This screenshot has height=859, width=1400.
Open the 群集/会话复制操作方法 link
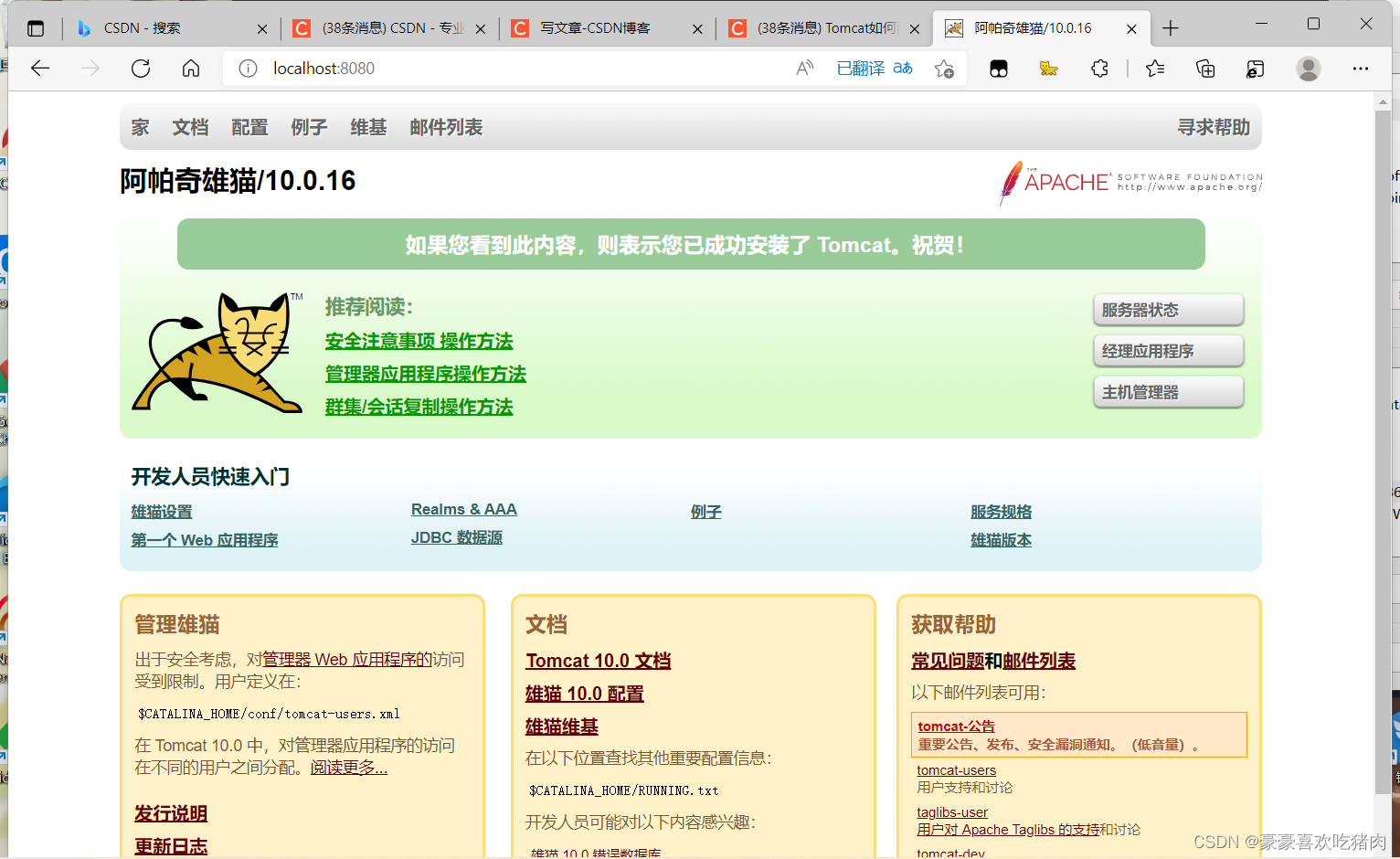point(419,407)
